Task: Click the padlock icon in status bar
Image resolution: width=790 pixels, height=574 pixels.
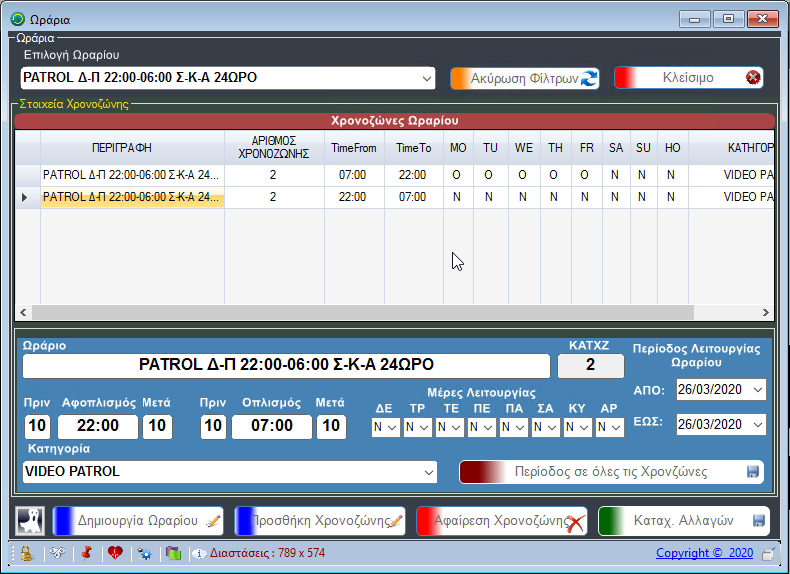Action: (26, 553)
